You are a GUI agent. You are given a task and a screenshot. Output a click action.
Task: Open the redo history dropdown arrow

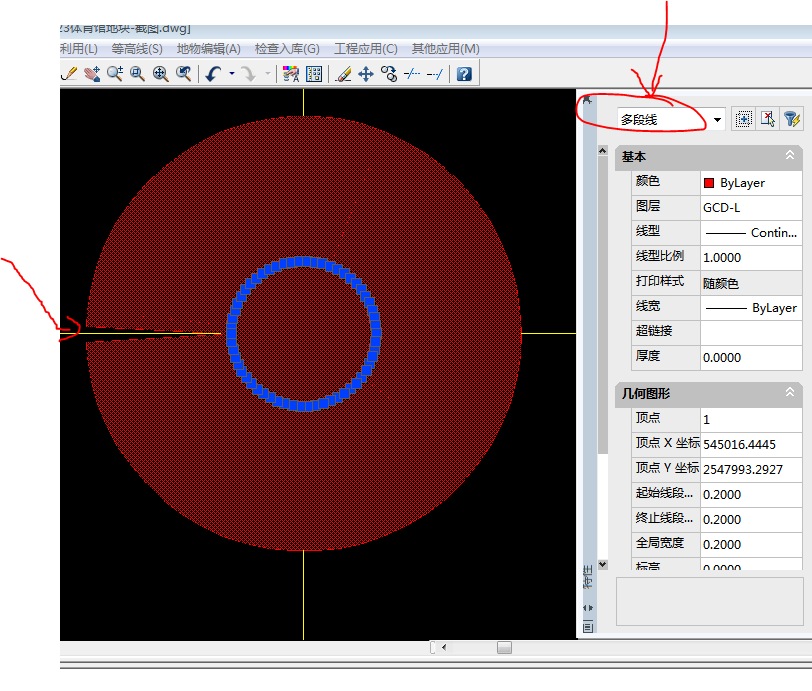[268, 74]
